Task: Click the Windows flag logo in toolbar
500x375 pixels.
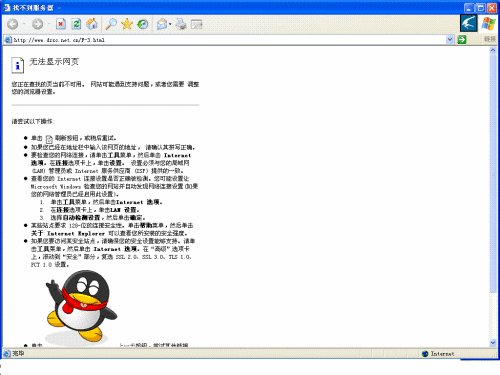Action: pos(488,24)
